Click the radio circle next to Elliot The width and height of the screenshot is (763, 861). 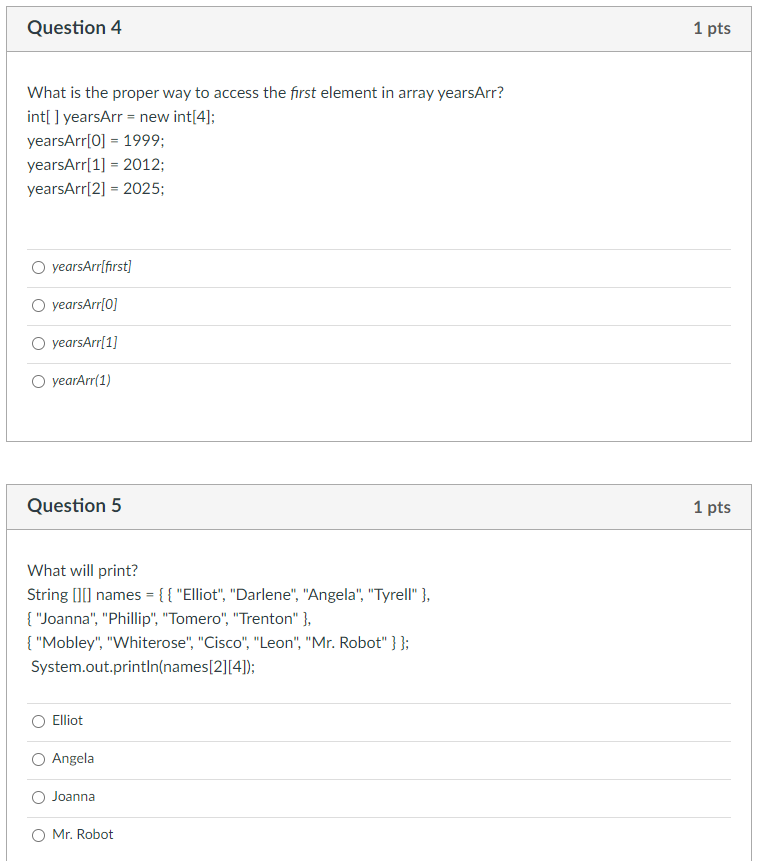point(38,720)
